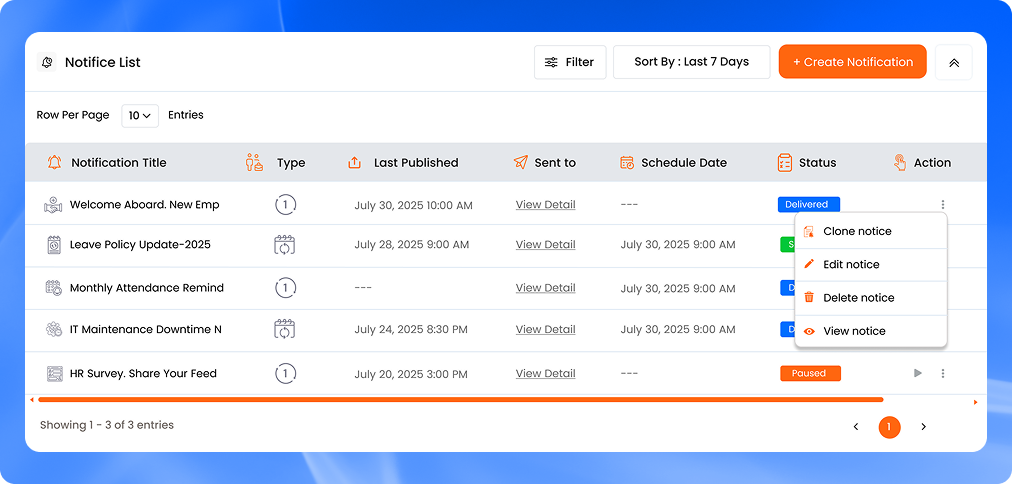The width and height of the screenshot is (1012, 484).
Task: Open the Sort By Last 7 Days dropdown
Action: [691, 62]
